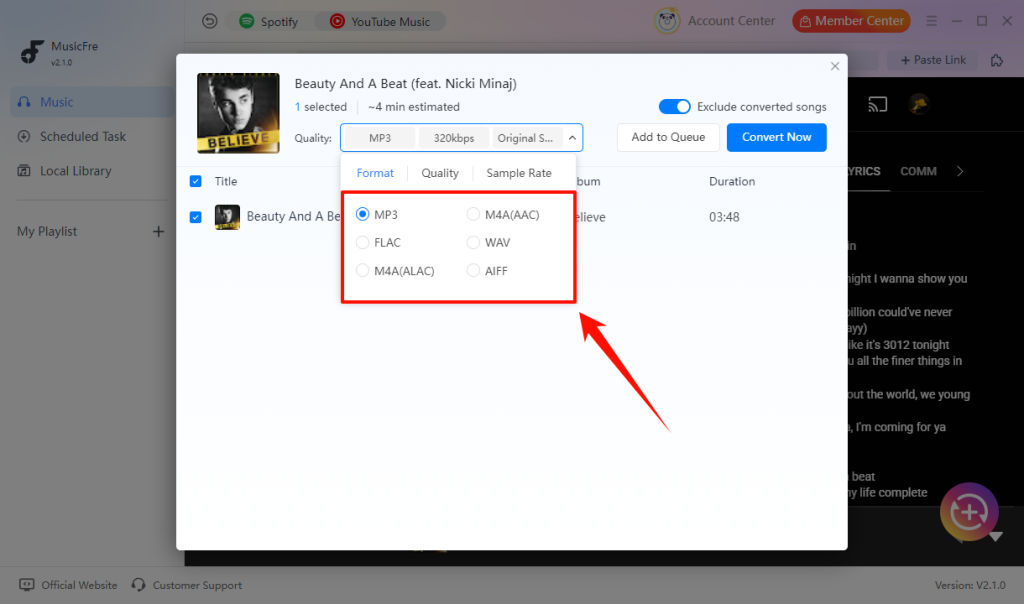This screenshot has width=1024, height=604.
Task: Open Account Center
Action: 731,21
